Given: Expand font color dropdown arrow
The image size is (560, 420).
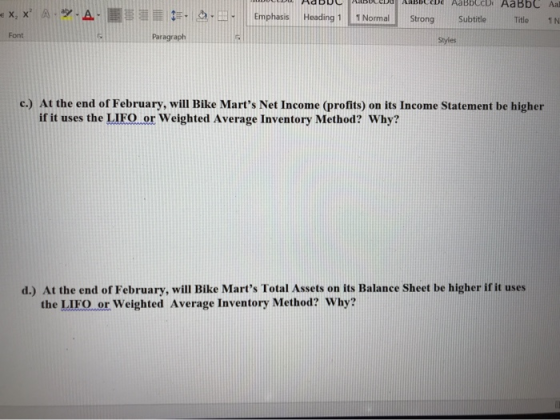Looking at the screenshot, I should tap(98, 16).
